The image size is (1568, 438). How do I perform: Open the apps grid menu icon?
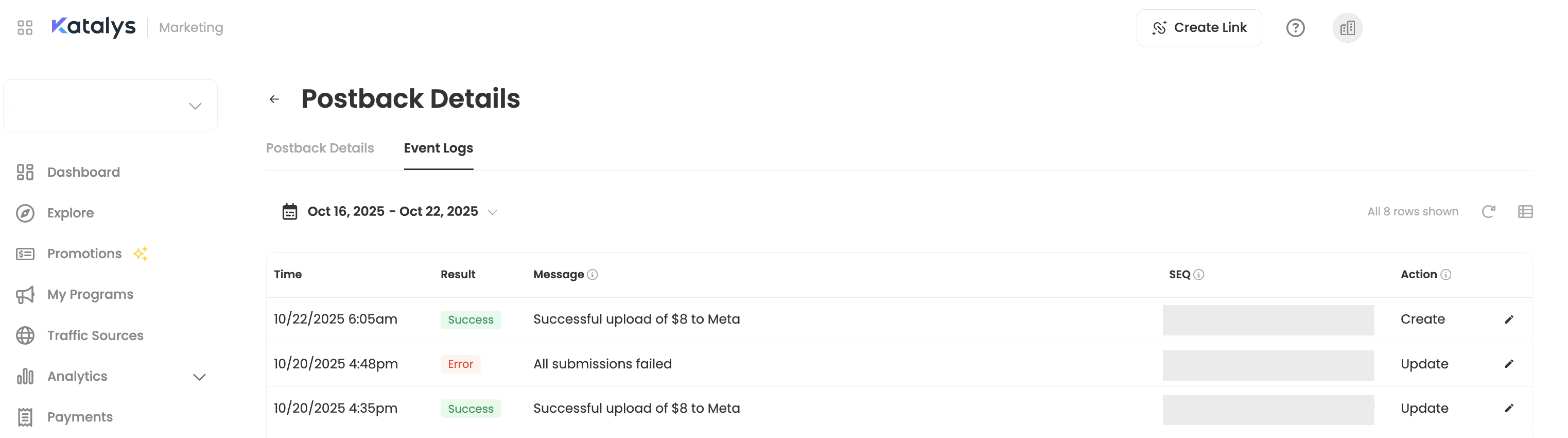[25, 27]
